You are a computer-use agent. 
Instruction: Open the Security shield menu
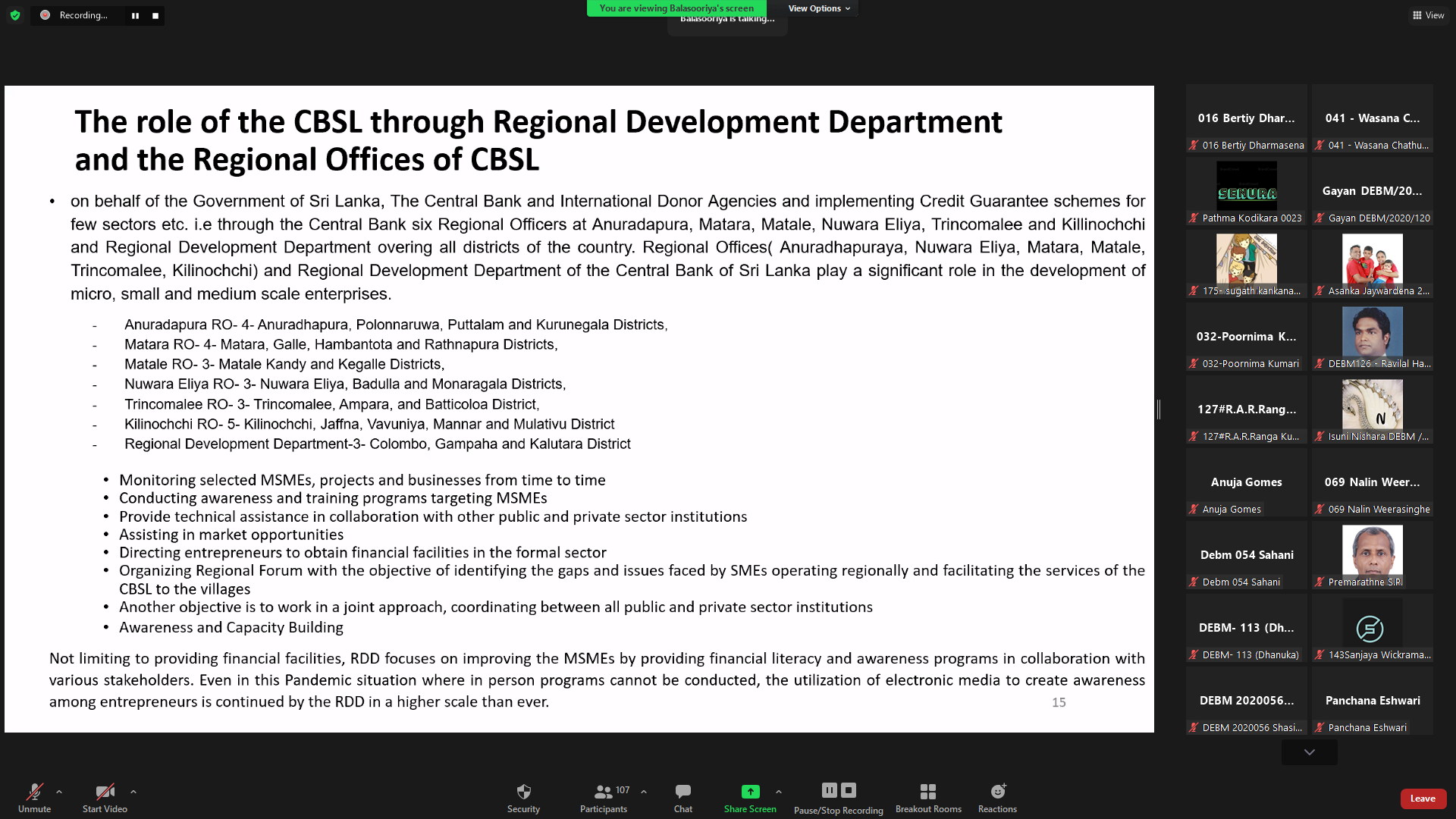click(523, 798)
